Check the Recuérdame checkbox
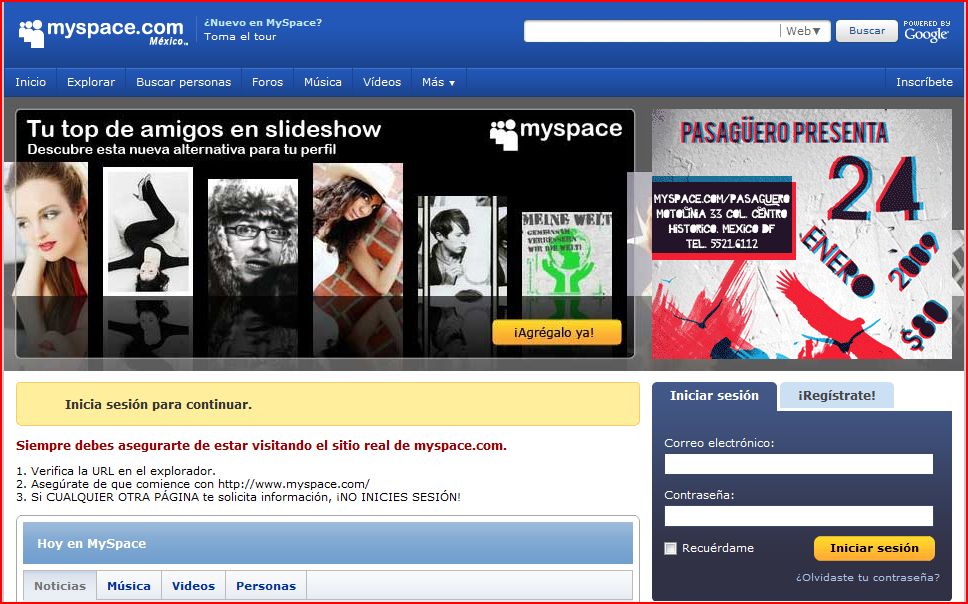The height and width of the screenshot is (604, 968). click(x=670, y=548)
